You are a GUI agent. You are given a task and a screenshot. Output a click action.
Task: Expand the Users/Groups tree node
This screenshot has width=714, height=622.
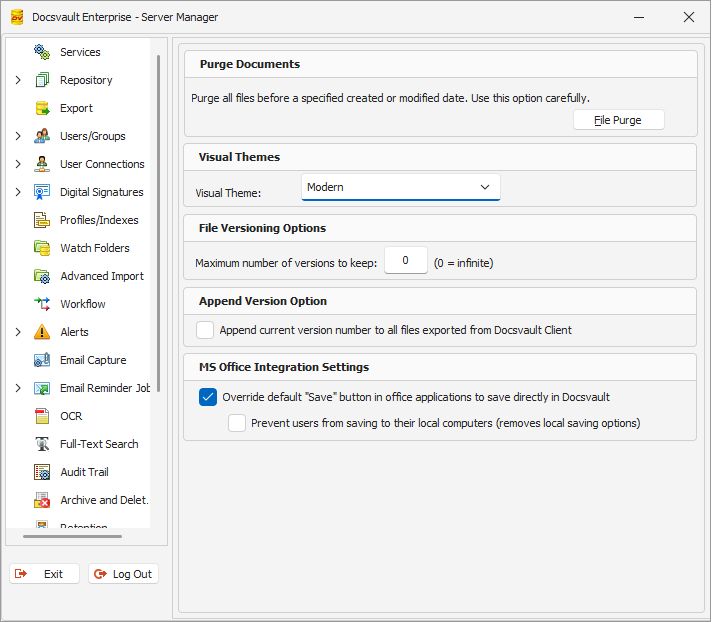point(18,136)
